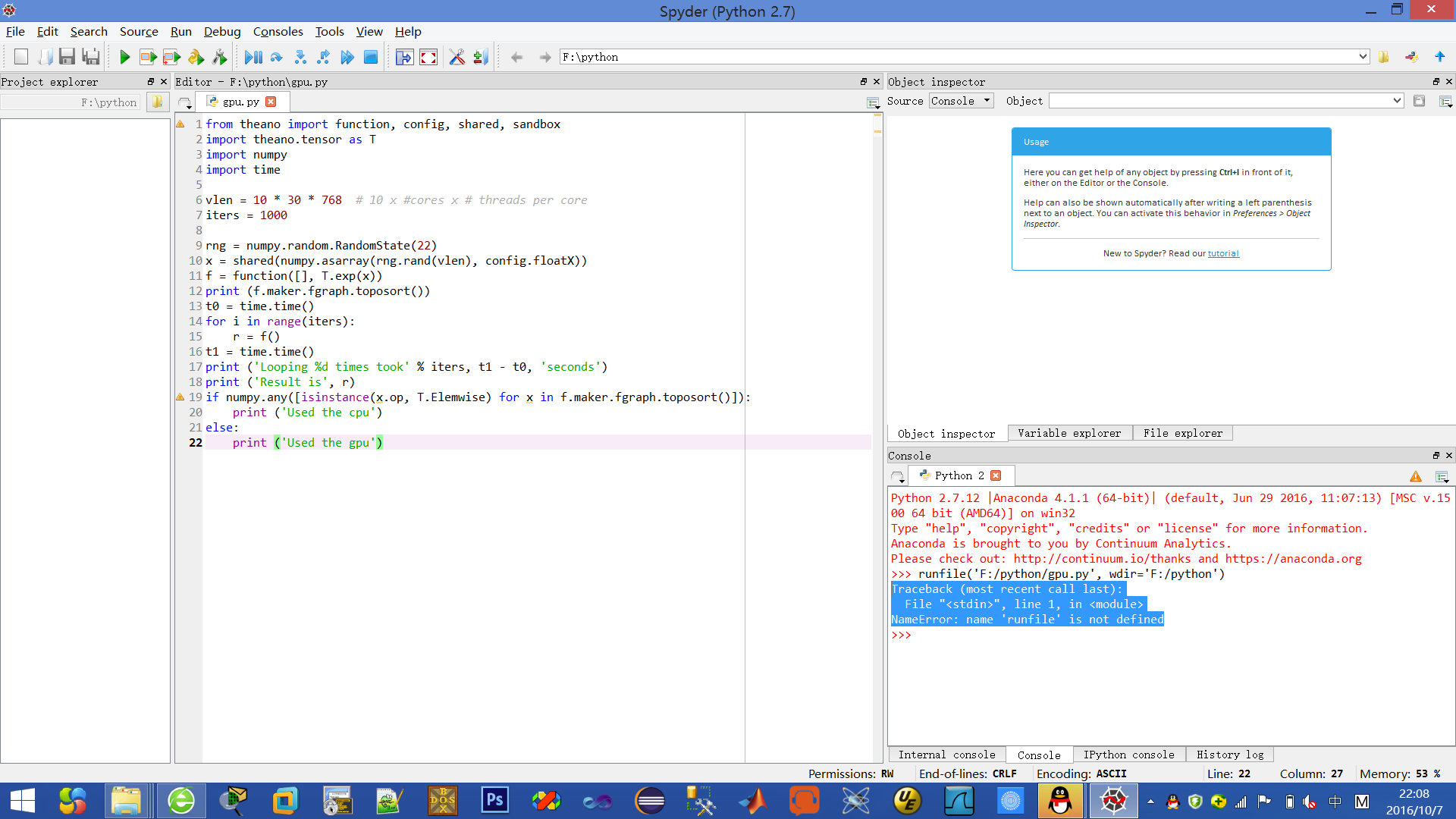The height and width of the screenshot is (819, 1456).
Task: Select the File explorer tab
Action: click(1183, 433)
